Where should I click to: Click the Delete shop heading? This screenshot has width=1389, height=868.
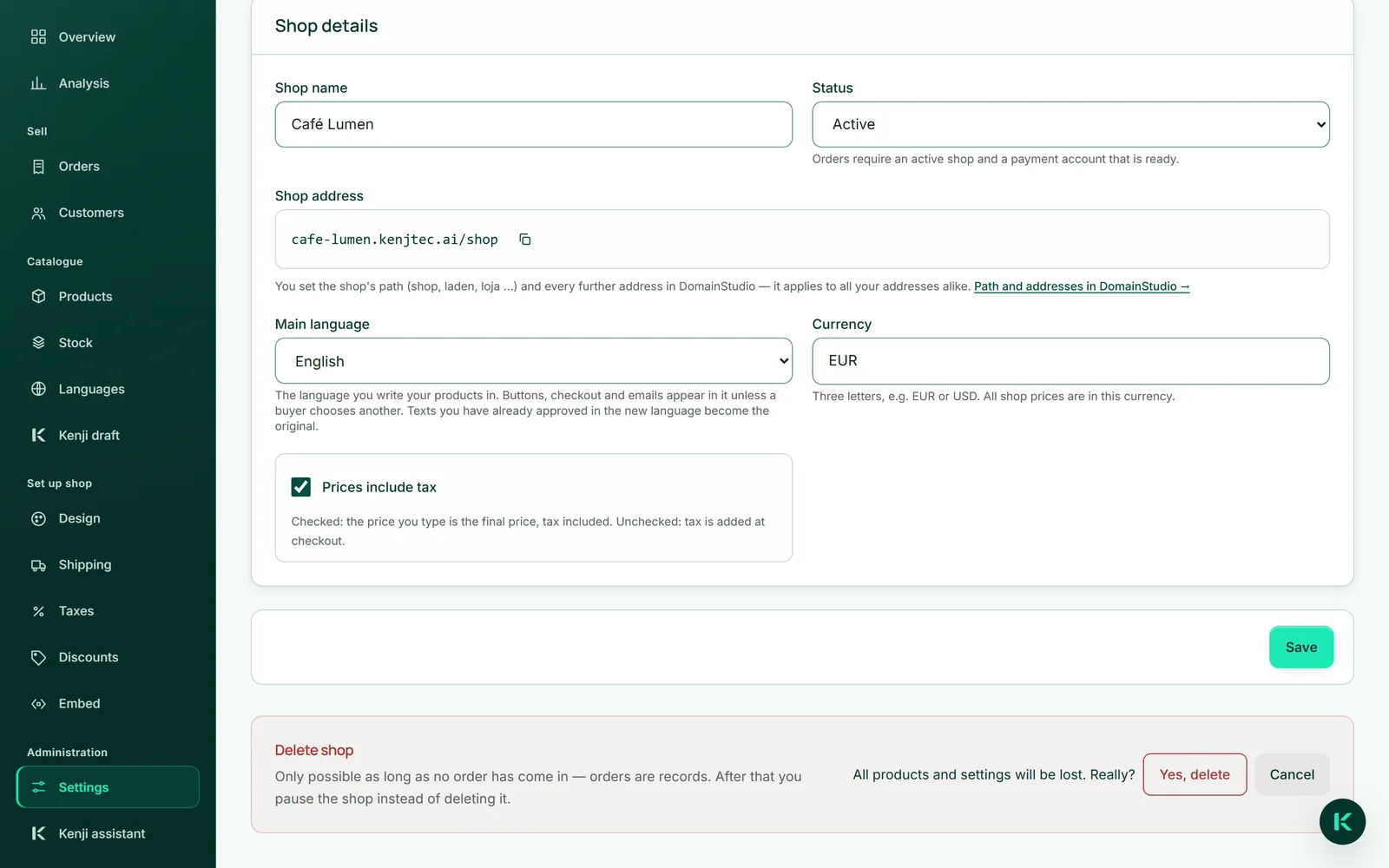tap(314, 750)
